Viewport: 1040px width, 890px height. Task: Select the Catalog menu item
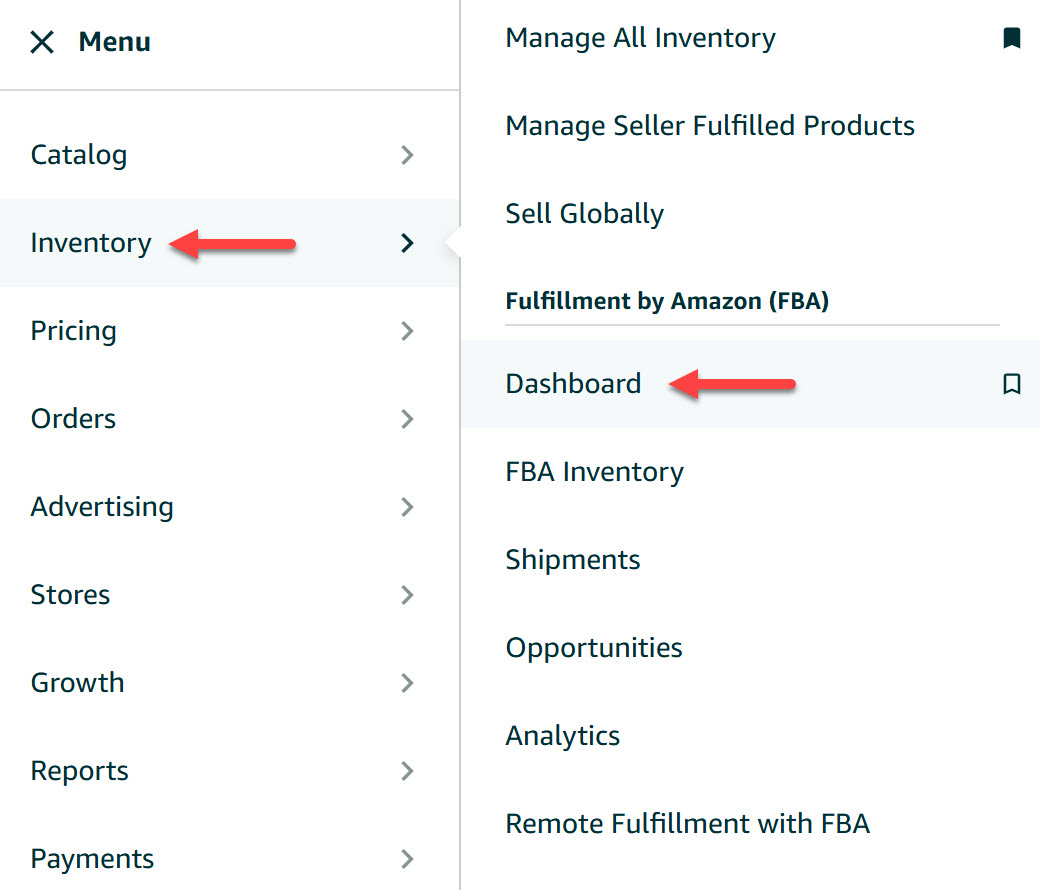[79, 155]
